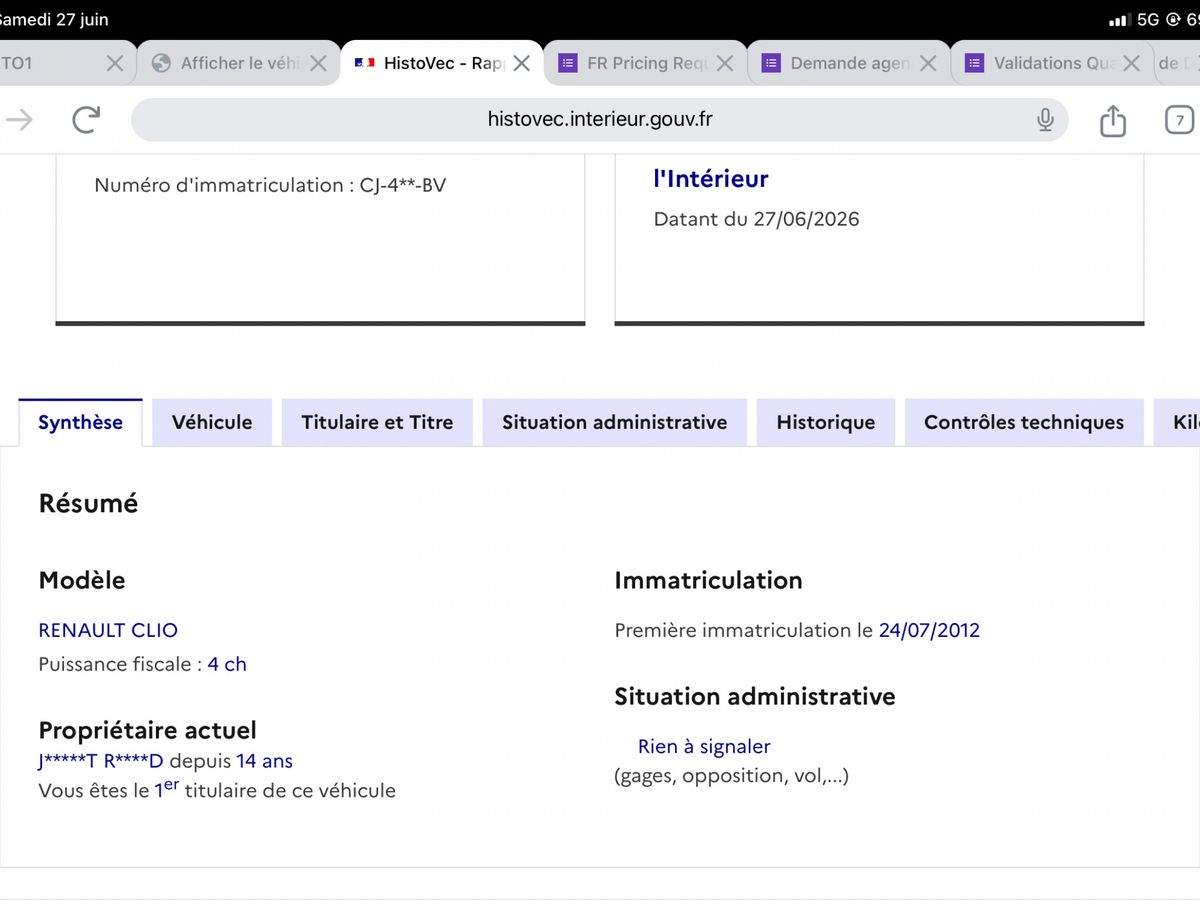This screenshot has height=900, width=1200.
Task: Click the (gages, opposition, vol,...) text
Action: [x=732, y=775]
